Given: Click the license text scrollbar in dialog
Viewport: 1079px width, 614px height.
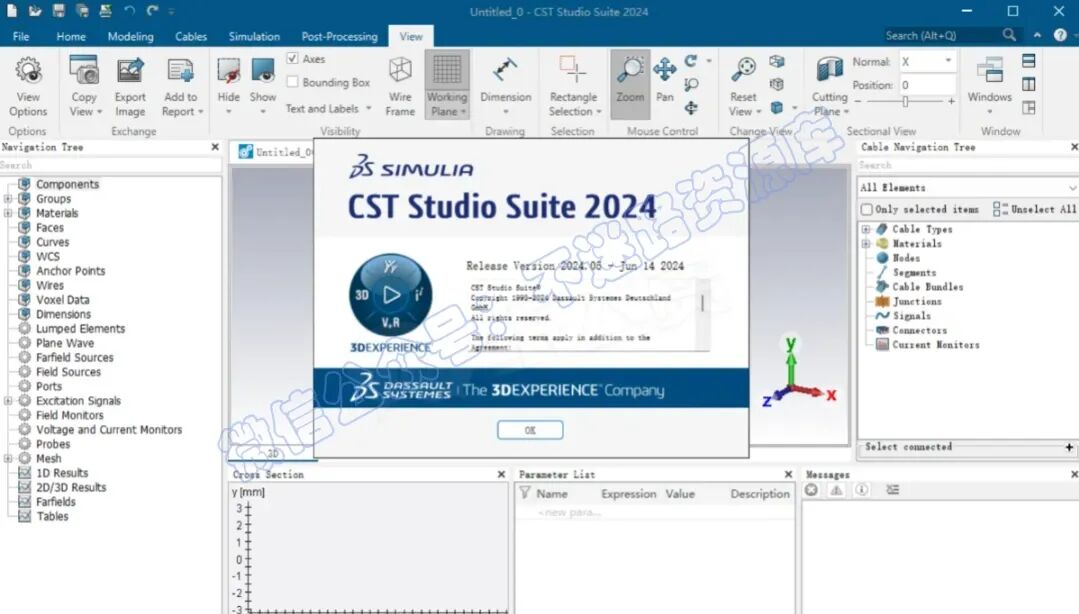Looking at the screenshot, I should (702, 303).
